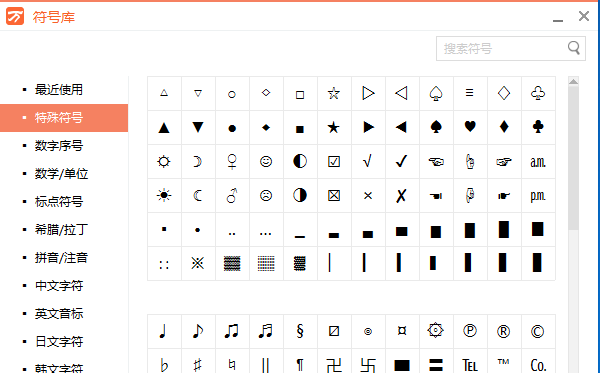
Task: Insert the hollow club symbol
Action: 538,93
